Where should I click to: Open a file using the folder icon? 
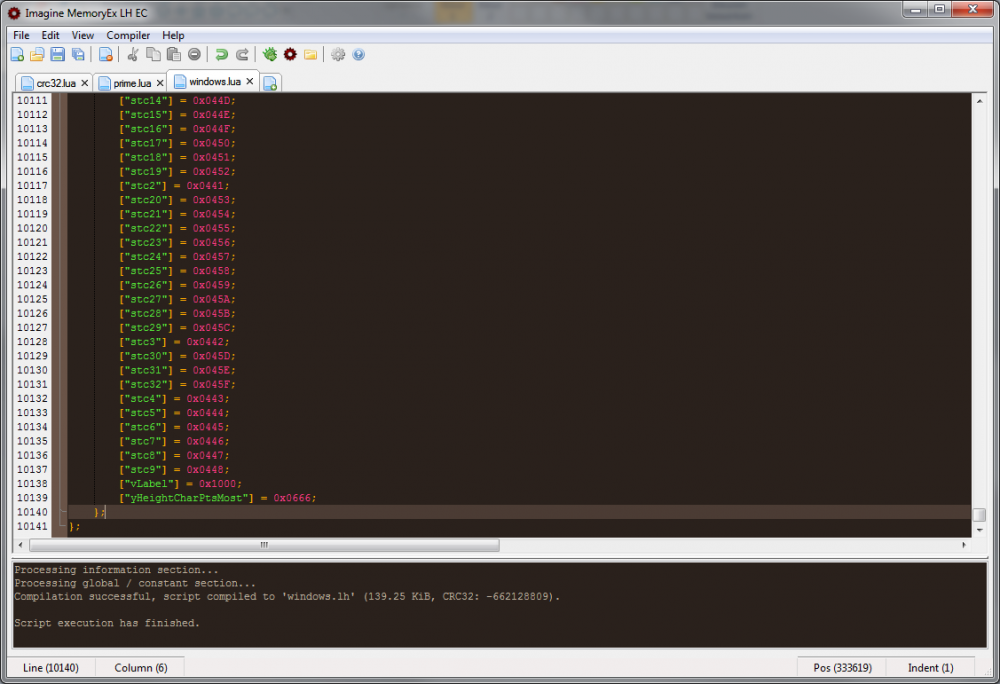(x=37, y=55)
